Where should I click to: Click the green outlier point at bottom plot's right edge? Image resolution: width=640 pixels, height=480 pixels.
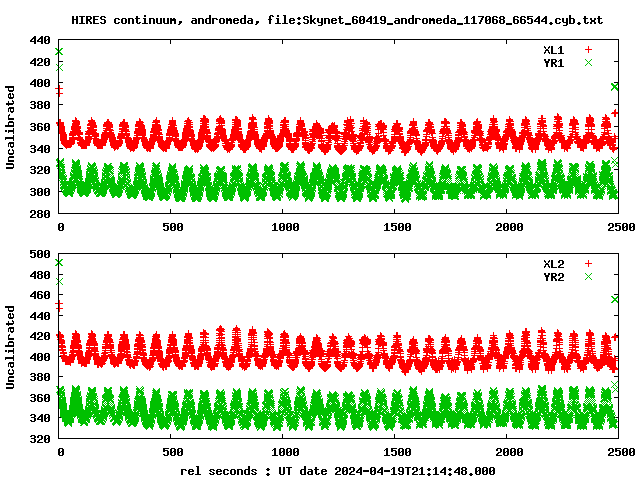coord(615,299)
